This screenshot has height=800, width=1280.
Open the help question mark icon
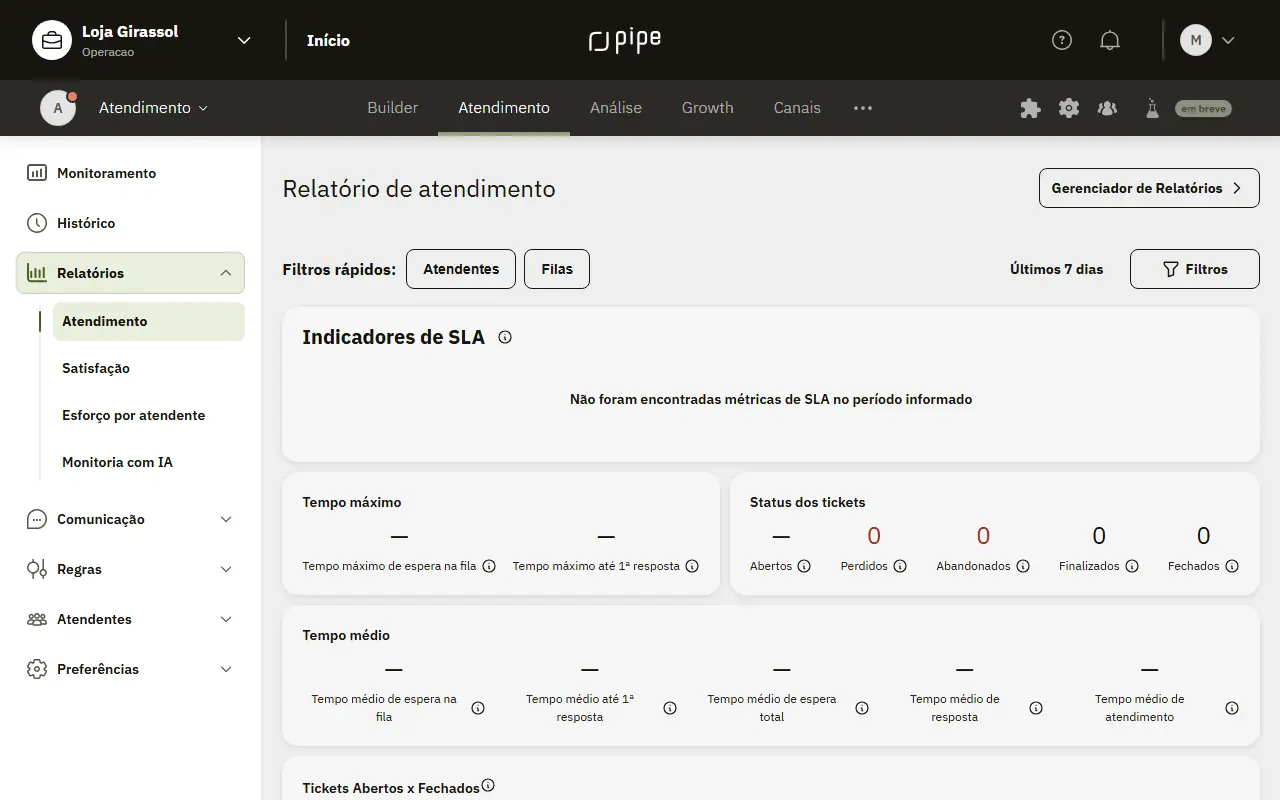pyautogui.click(x=1062, y=40)
